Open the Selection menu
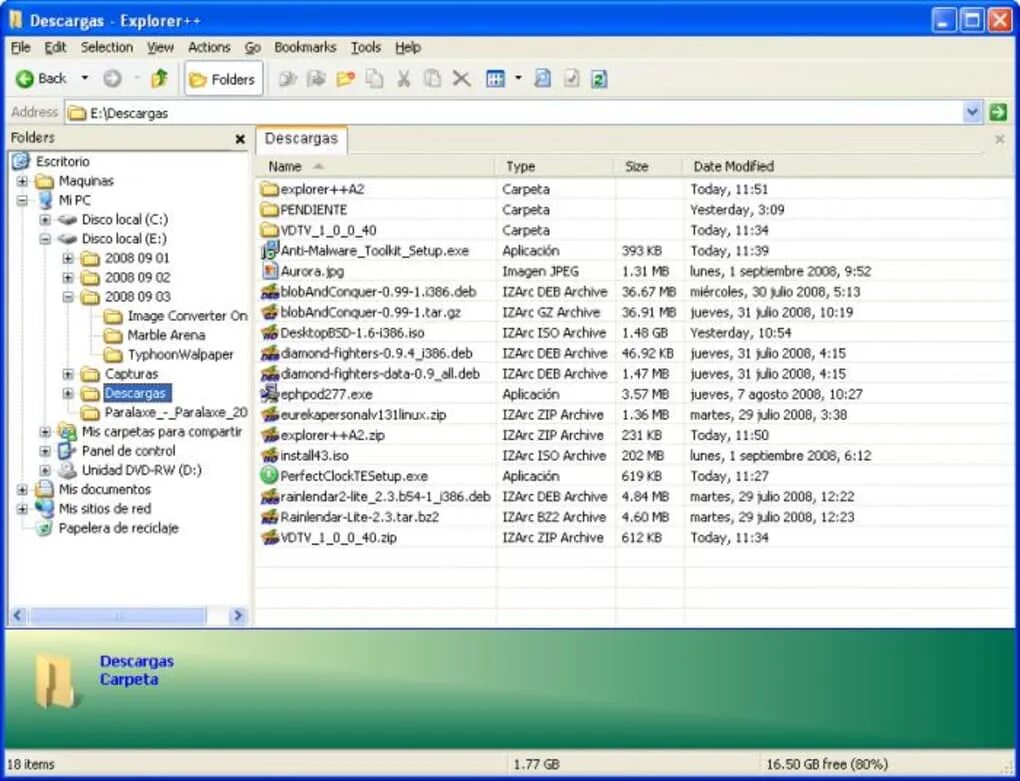 pyautogui.click(x=107, y=47)
